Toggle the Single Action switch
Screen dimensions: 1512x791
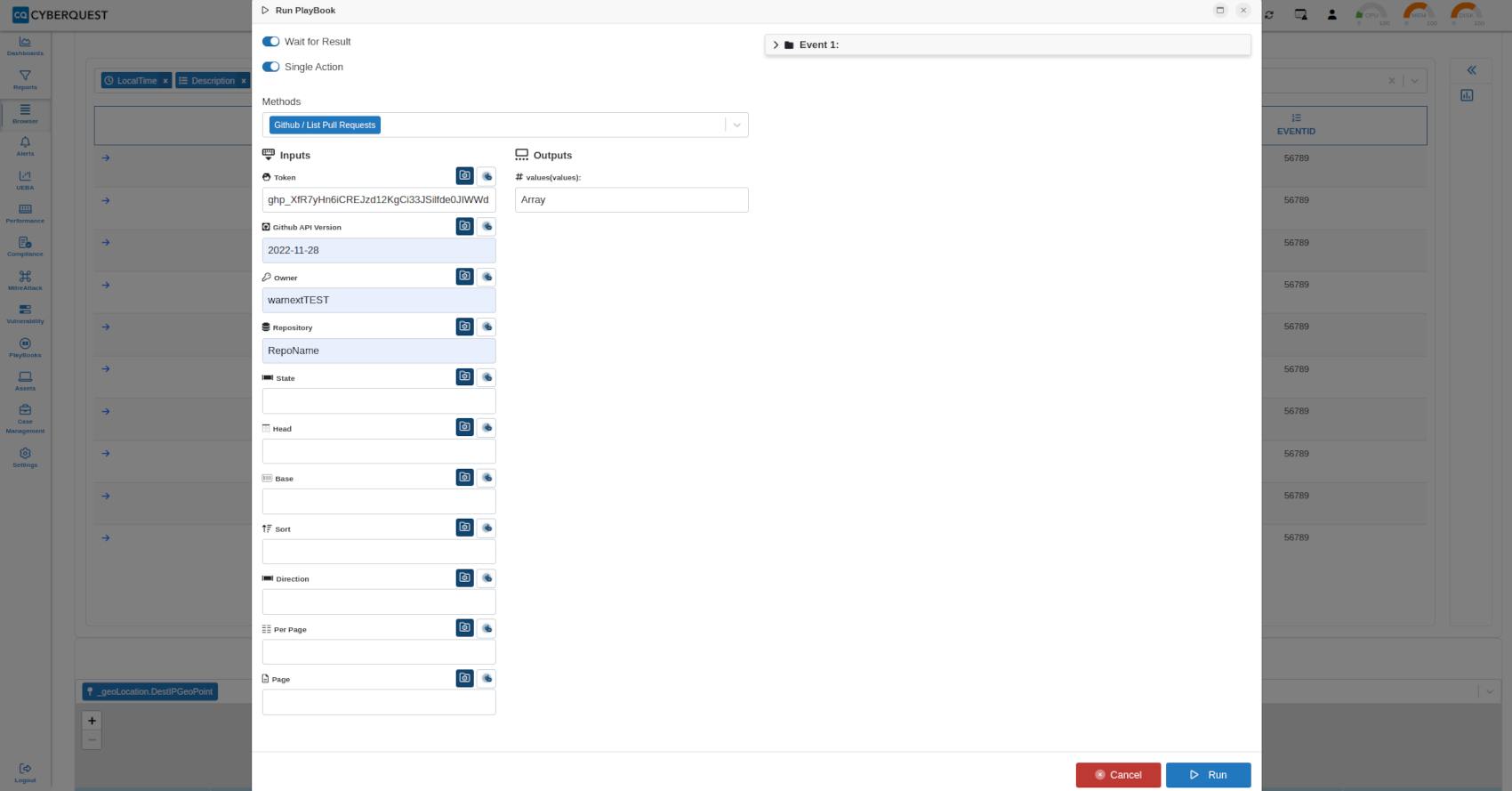point(270,67)
